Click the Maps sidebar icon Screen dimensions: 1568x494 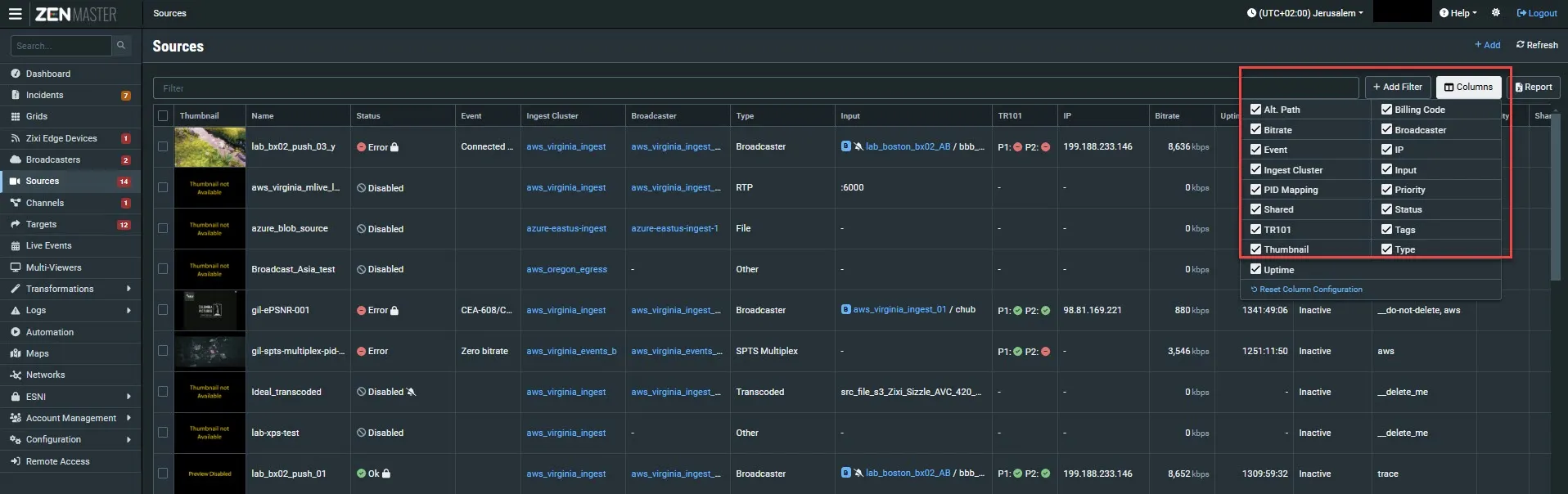pyautogui.click(x=16, y=353)
